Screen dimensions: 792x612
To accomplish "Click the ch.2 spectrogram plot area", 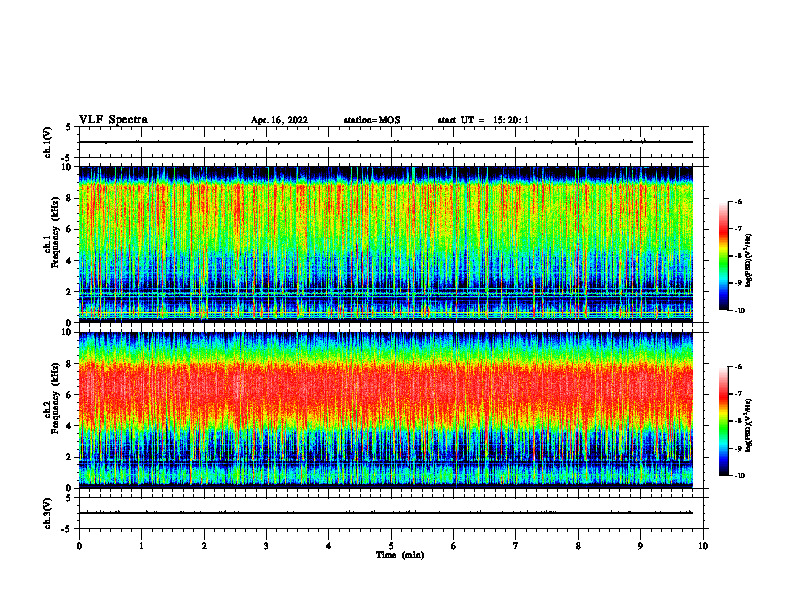I will [x=386, y=410].
